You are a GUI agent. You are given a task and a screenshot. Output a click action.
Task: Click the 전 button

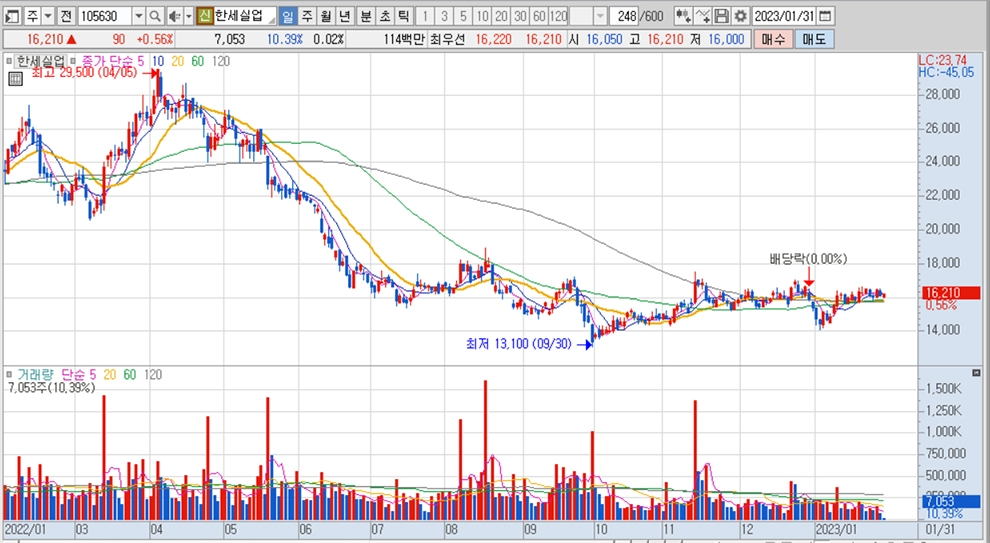(x=66, y=16)
